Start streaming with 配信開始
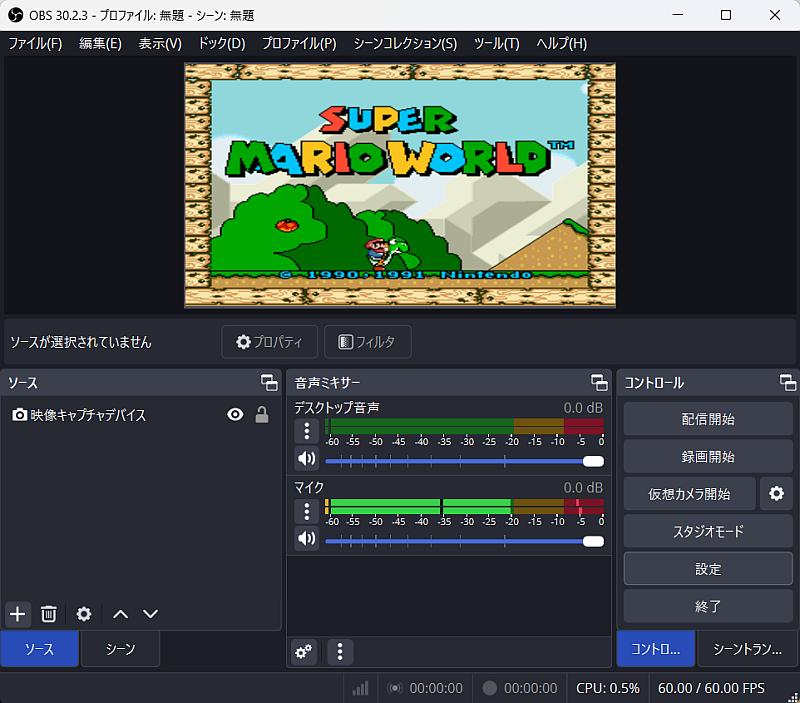800x703 pixels. click(x=708, y=419)
